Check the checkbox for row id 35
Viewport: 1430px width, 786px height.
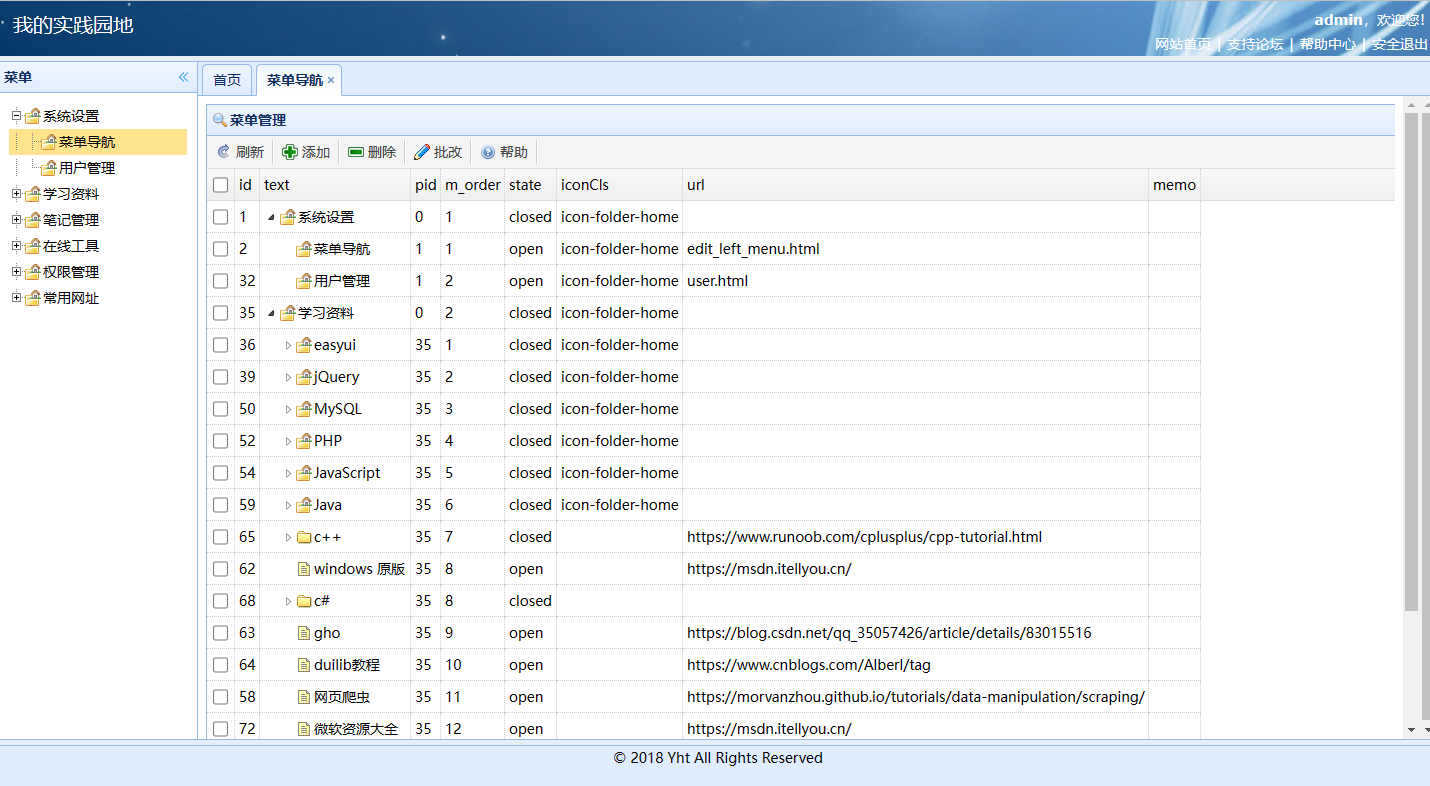221,313
